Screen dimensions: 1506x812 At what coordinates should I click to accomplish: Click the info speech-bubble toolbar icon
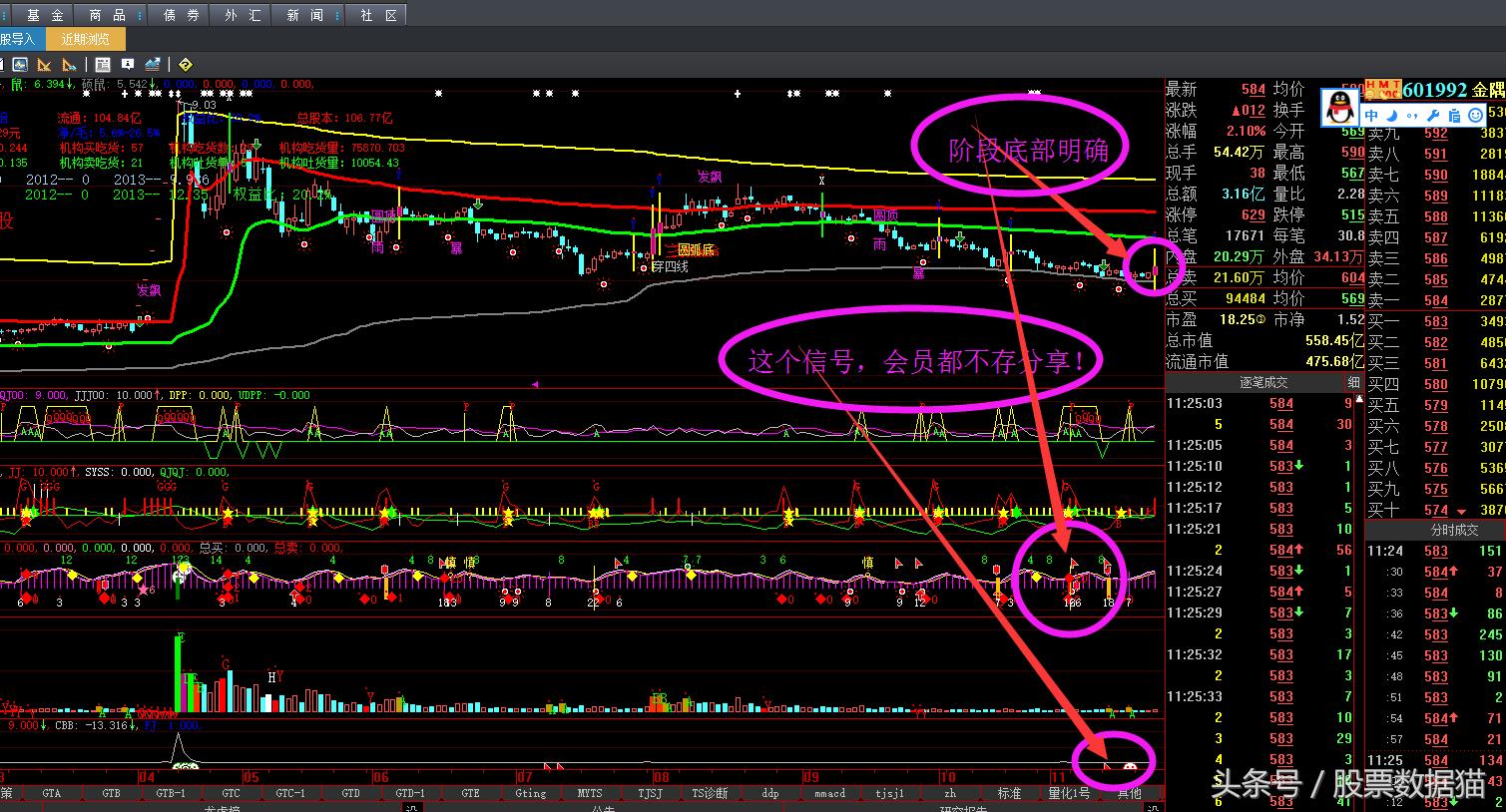[x=128, y=65]
